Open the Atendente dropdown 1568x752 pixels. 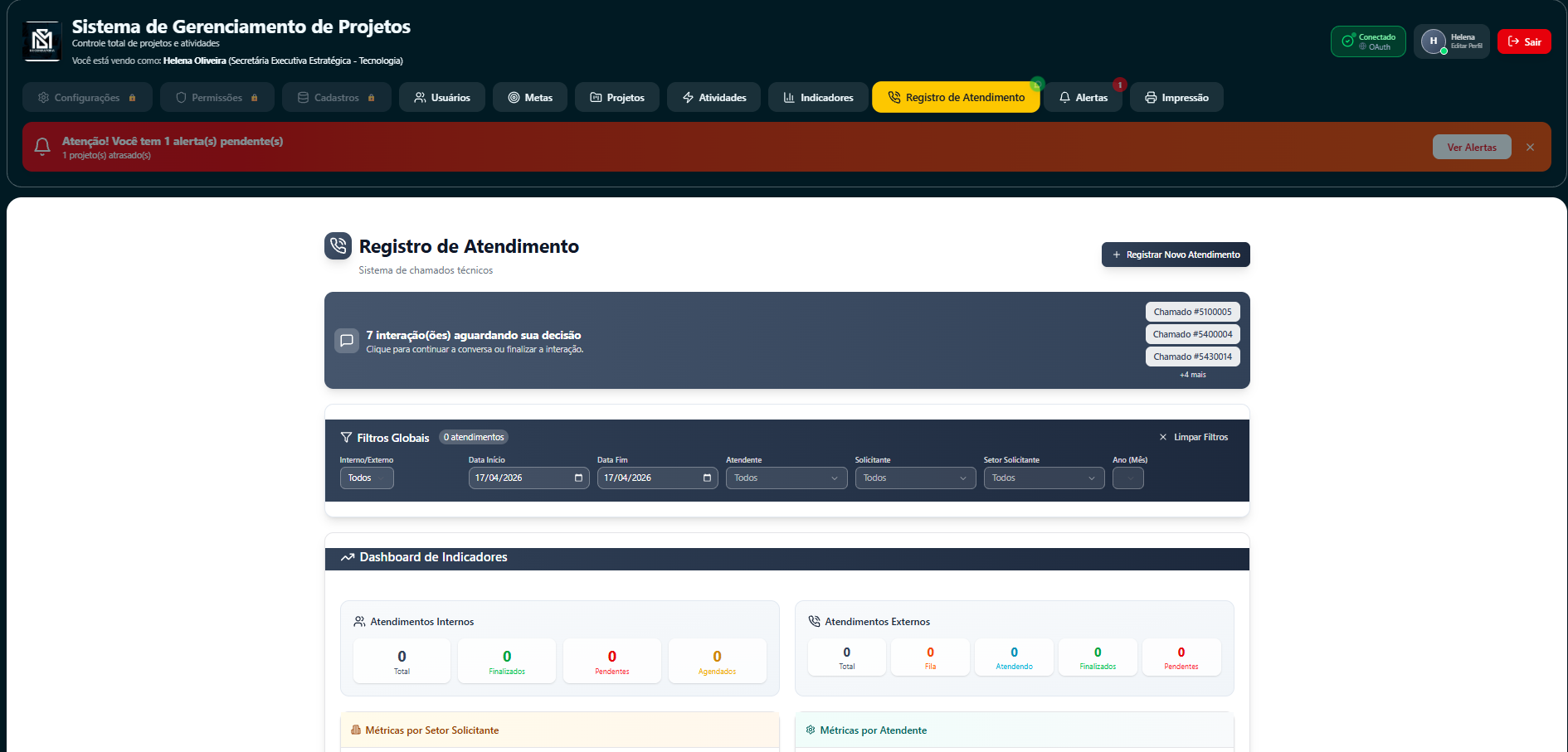(786, 478)
